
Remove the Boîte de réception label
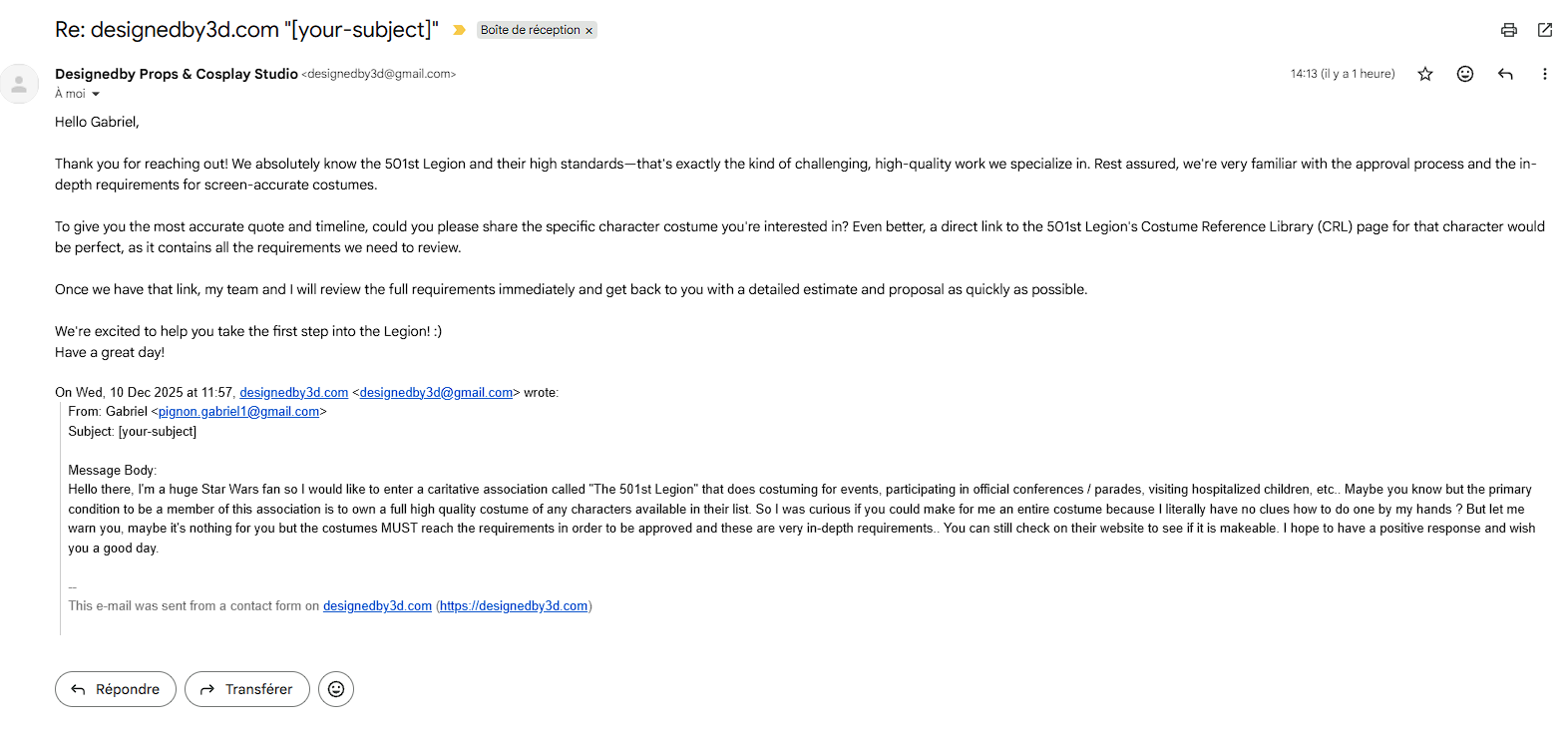point(589,31)
